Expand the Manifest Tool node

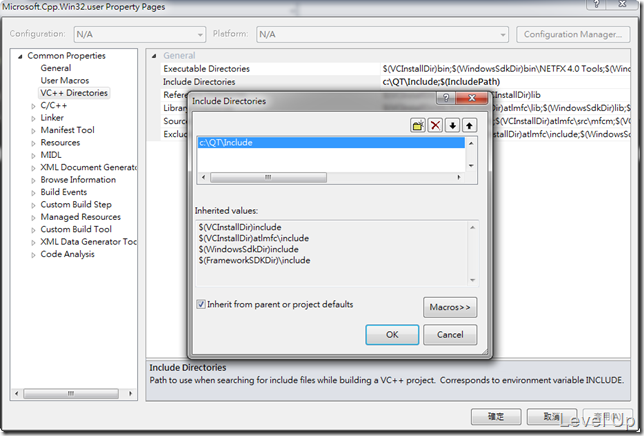click(x=33, y=131)
